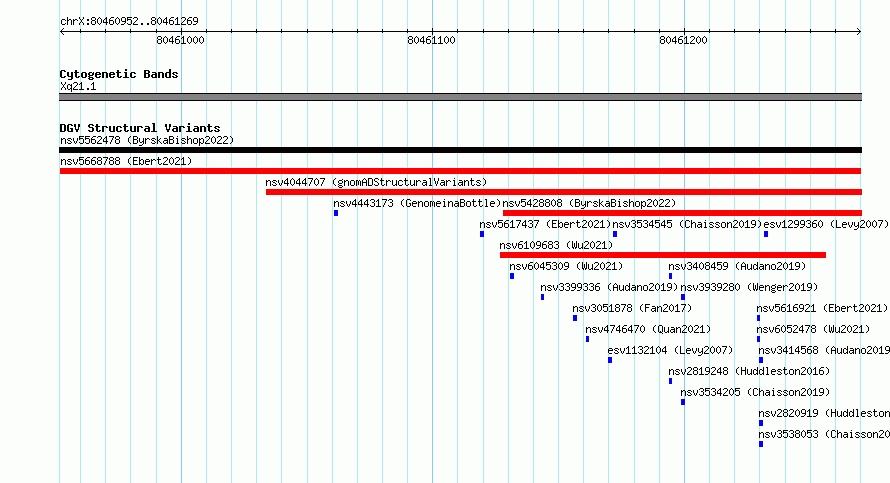Select the red bar under nsv4044707
890x483 pixels.
(564, 192)
